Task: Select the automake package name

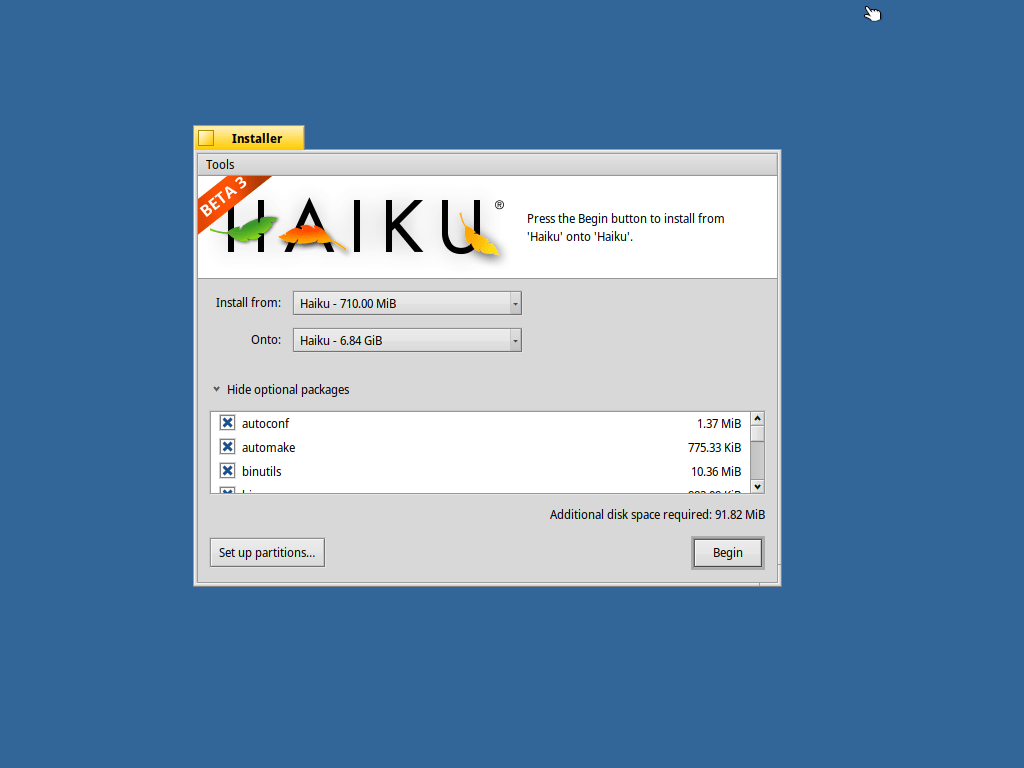Action: (x=268, y=448)
